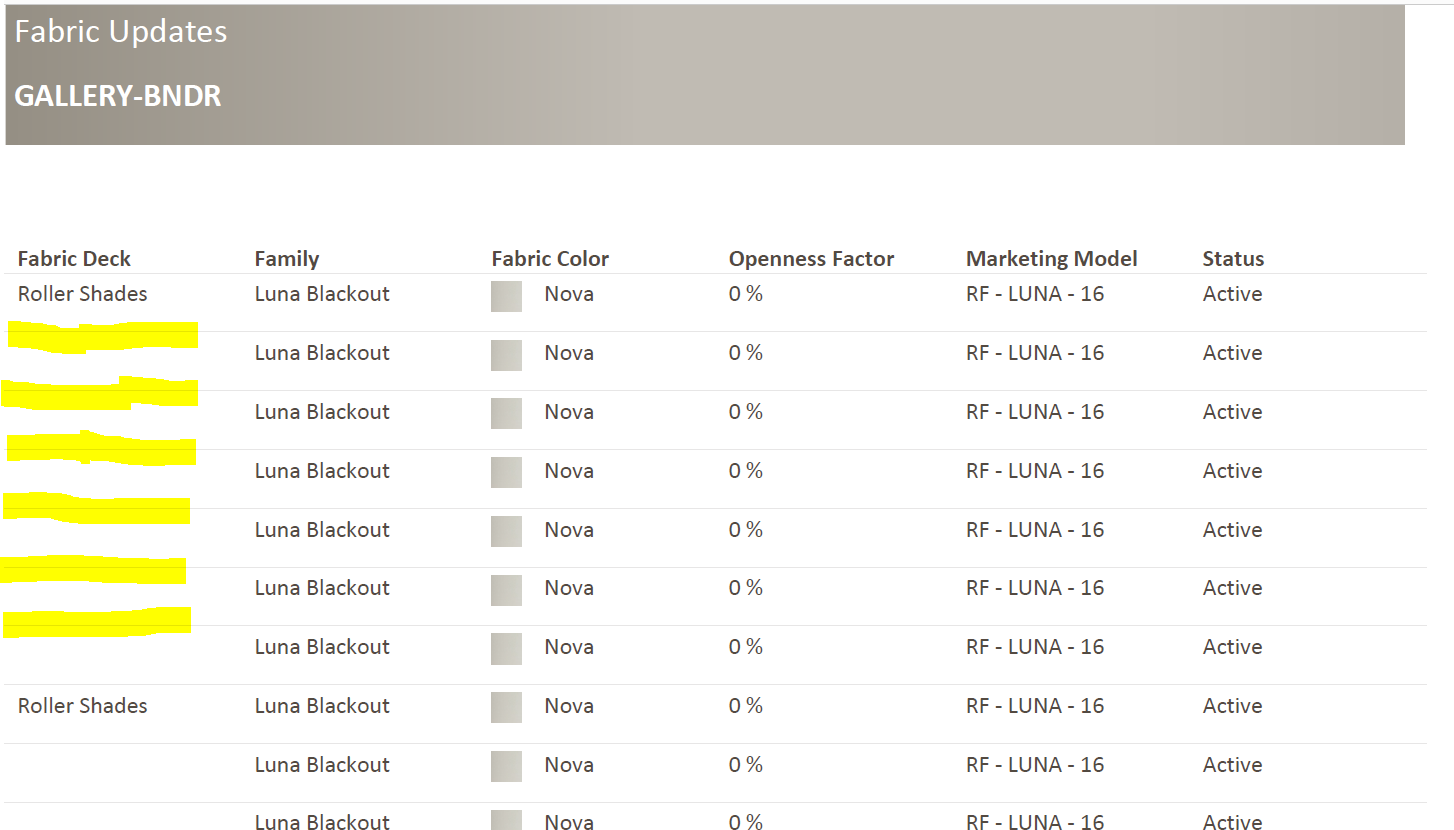Sort by the Fabric Deck column header
This screenshot has height=830, width=1454.
(x=74, y=258)
